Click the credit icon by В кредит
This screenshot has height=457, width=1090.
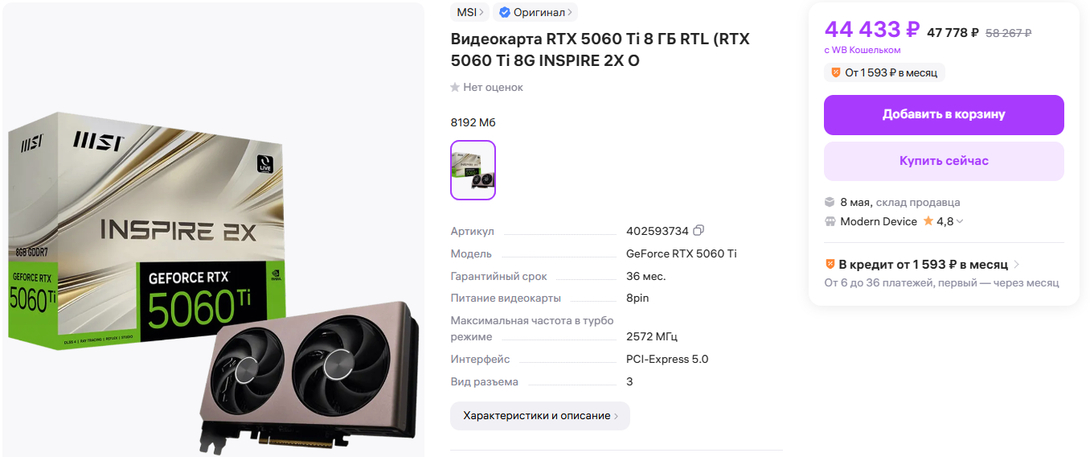(829, 264)
